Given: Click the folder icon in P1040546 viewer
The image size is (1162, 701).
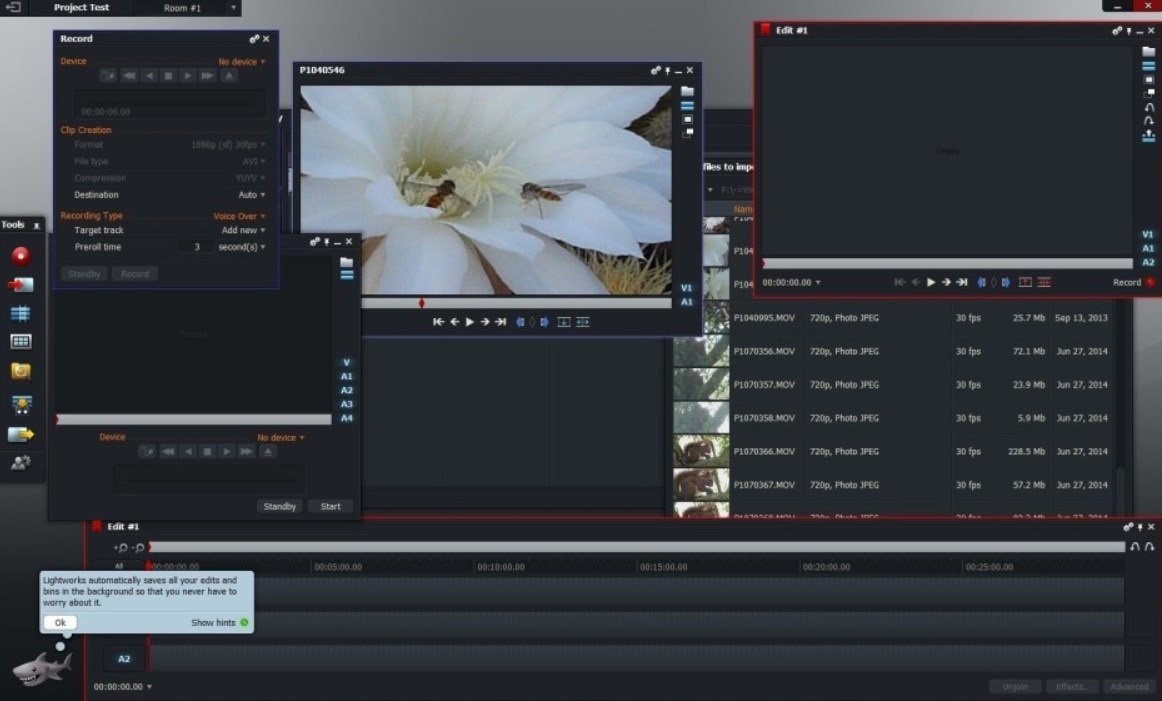Looking at the screenshot, I should point(687,91).
